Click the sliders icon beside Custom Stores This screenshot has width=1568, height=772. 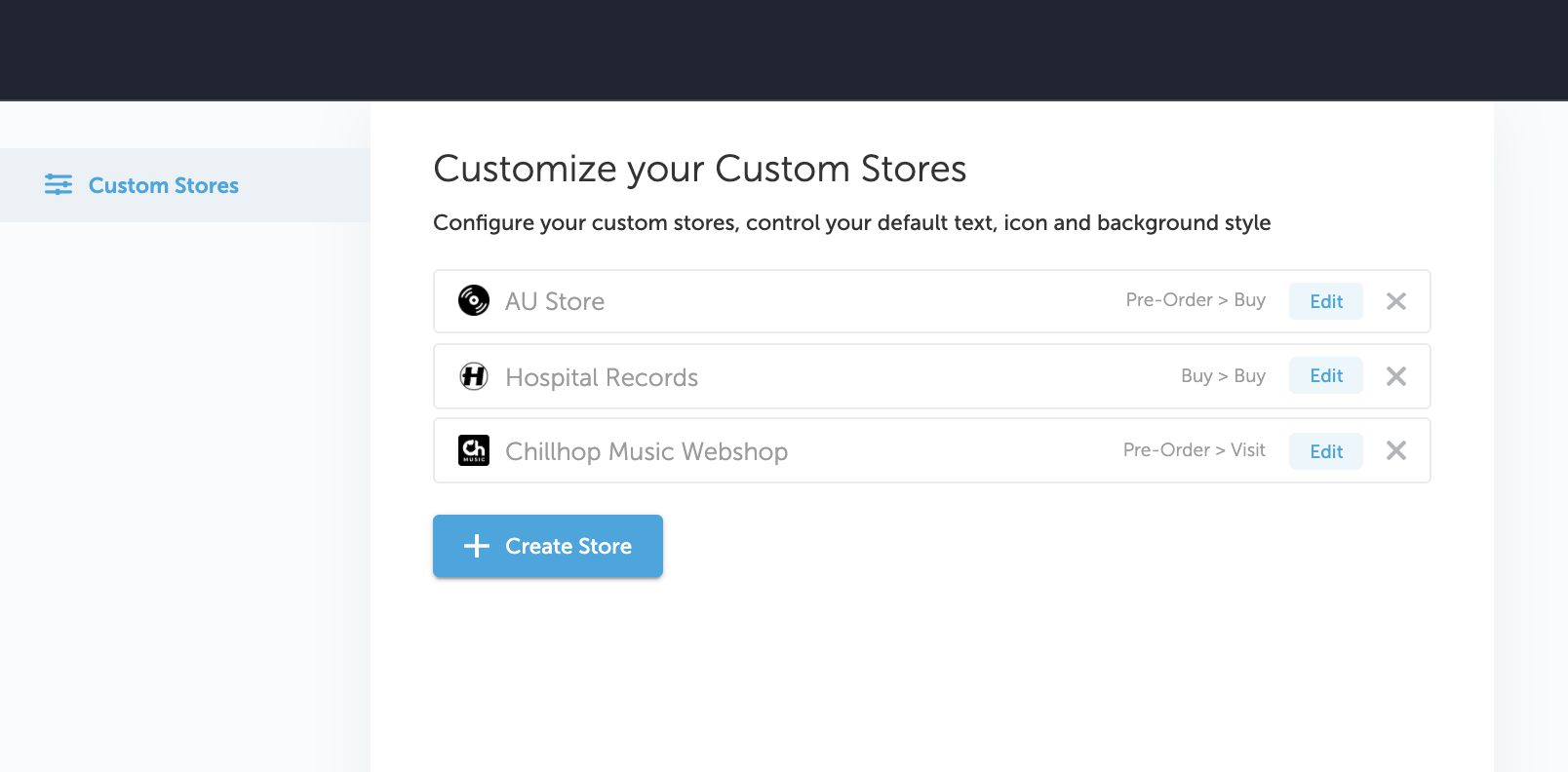59,184
